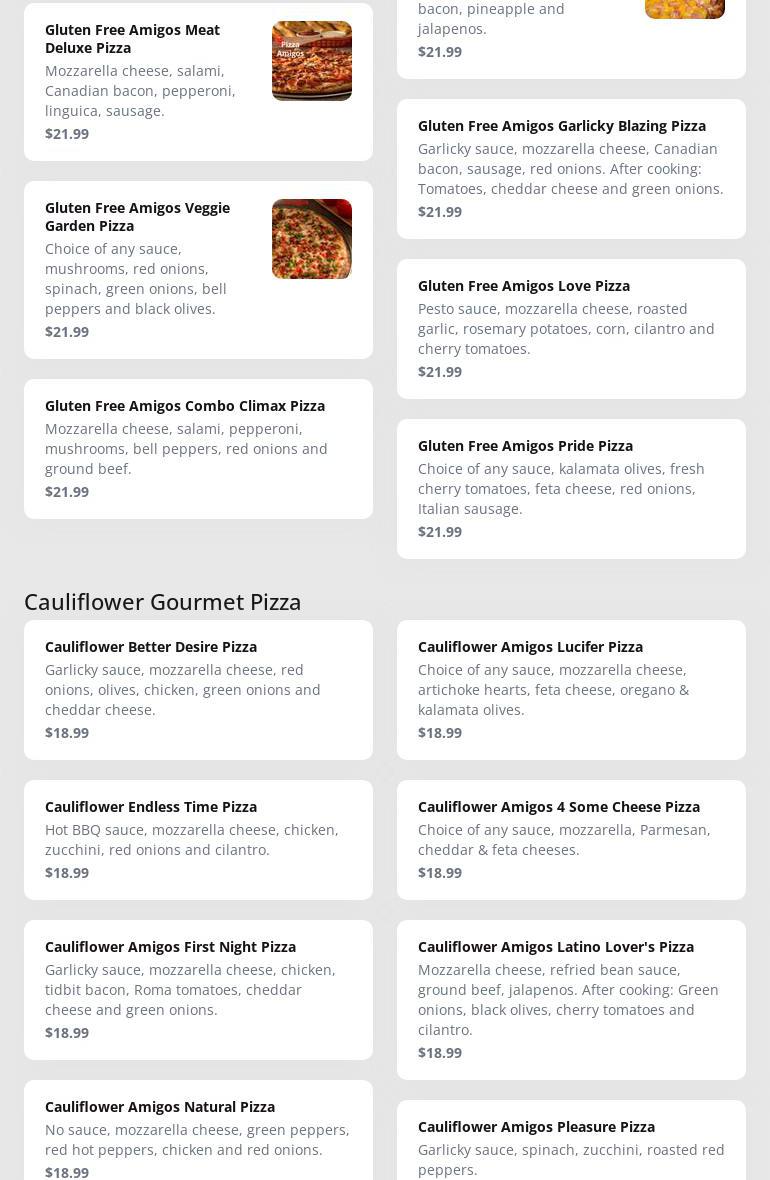
Task: Select Cauliflower Better Desire Pizza
Action: tap(151, 647)
